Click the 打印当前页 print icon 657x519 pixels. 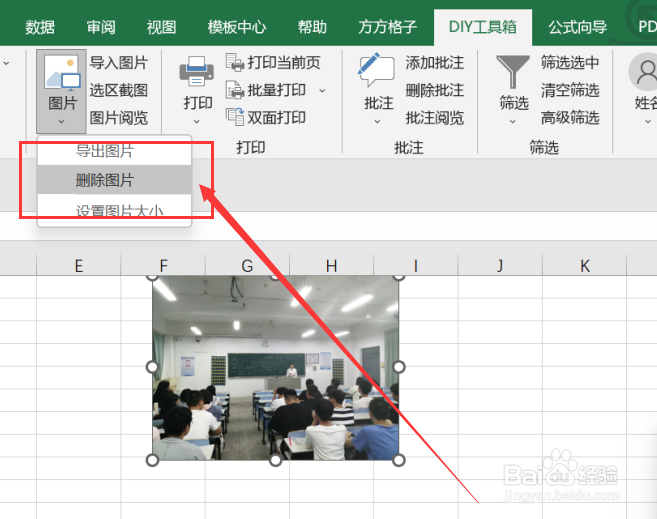point(235,62)
